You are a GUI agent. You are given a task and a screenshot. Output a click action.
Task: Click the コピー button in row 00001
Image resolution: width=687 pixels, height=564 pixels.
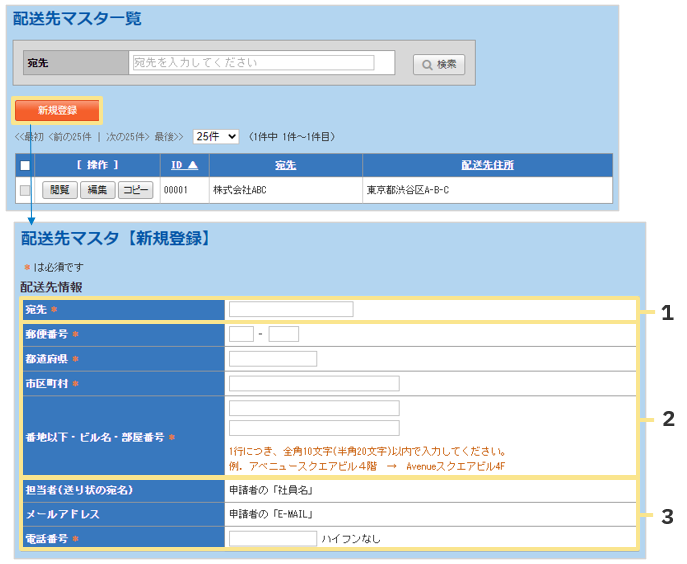point(136,190)
